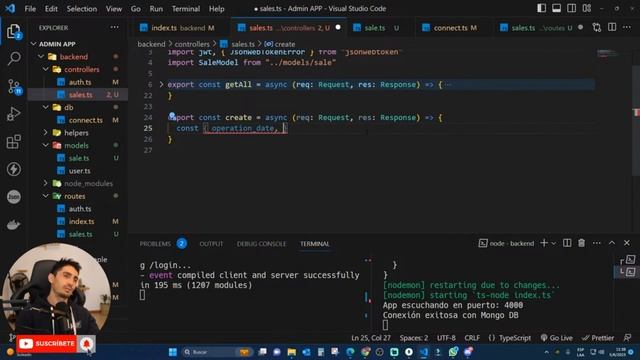640x360 pixels.
Task: Open the Edit menu
Action: tap(51, 9)
